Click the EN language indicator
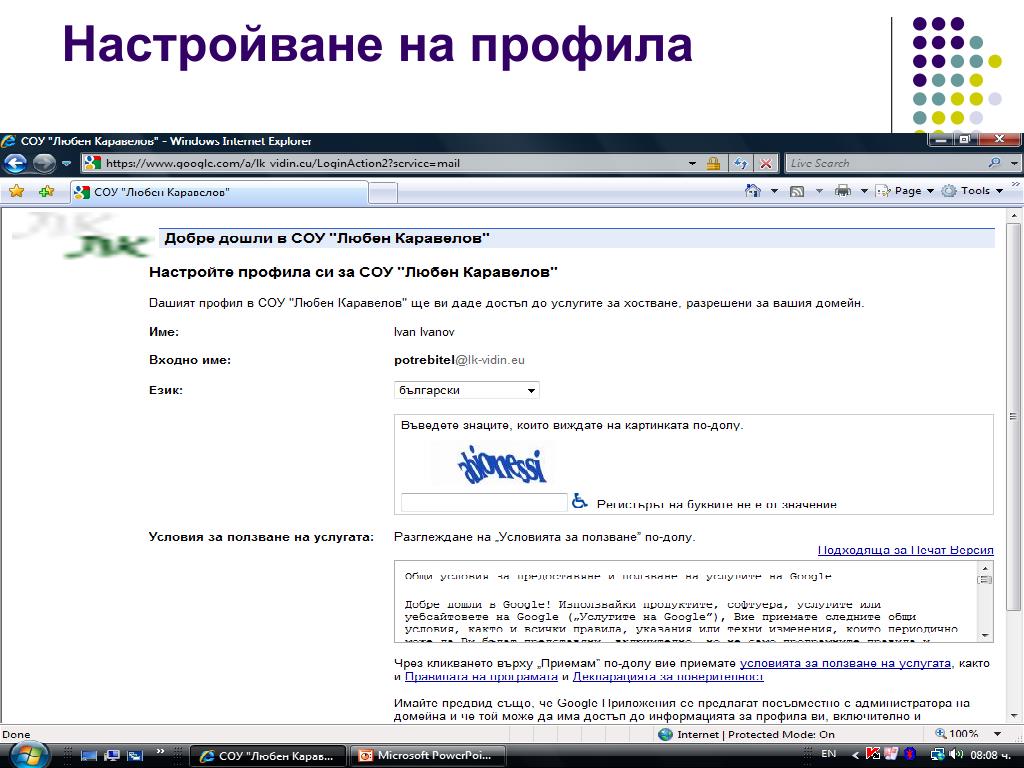The image size is (1024, 768). [828, 754]
